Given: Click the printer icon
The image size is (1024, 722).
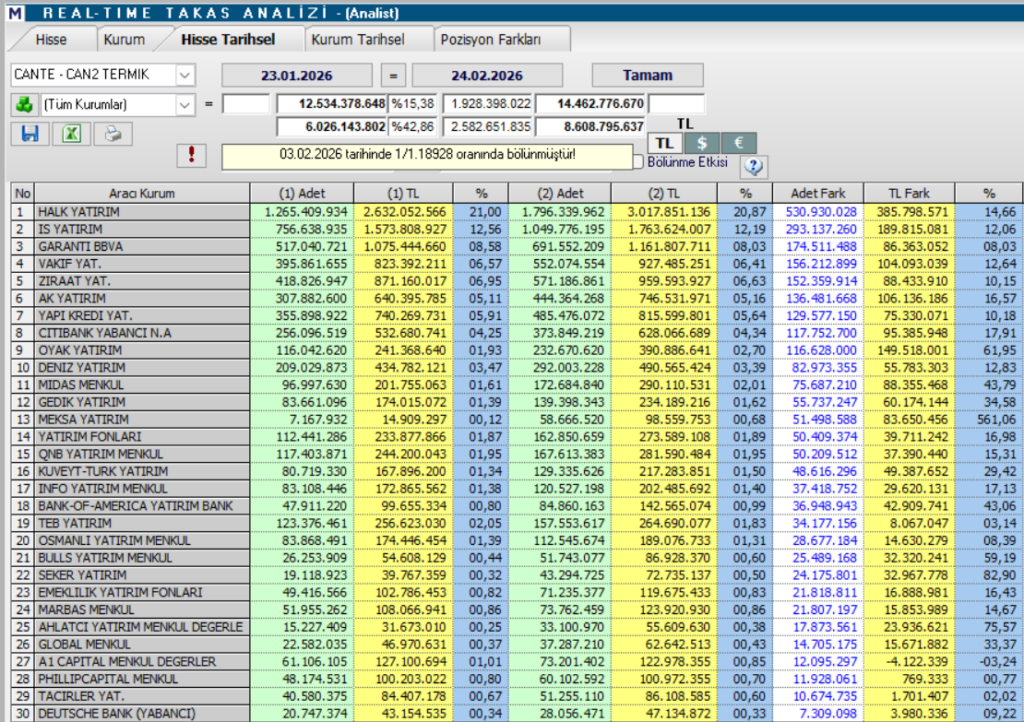Looking at the screenshot, I should point(113,134).
